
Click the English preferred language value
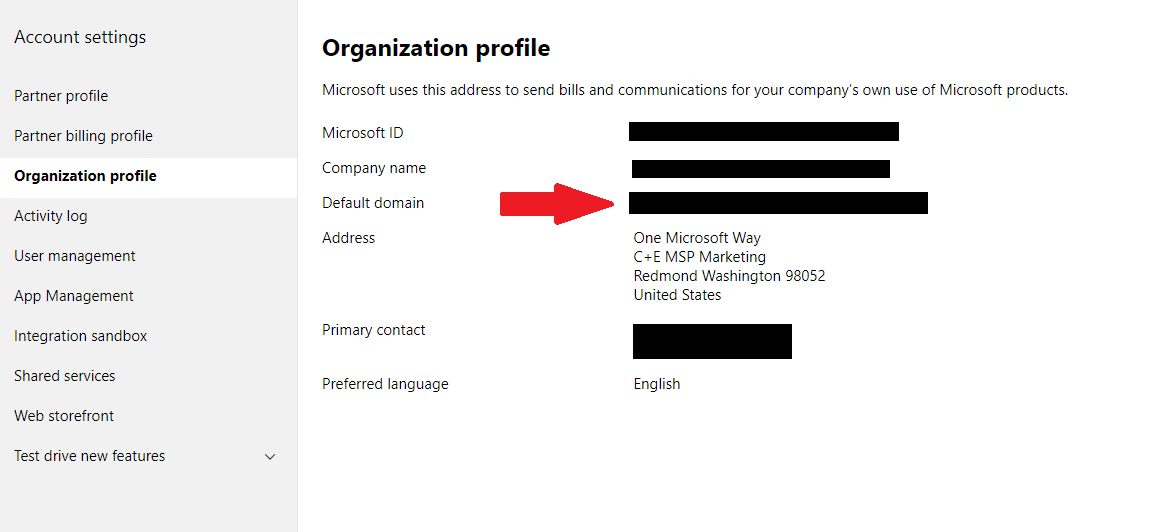click(x=657, y=384)
